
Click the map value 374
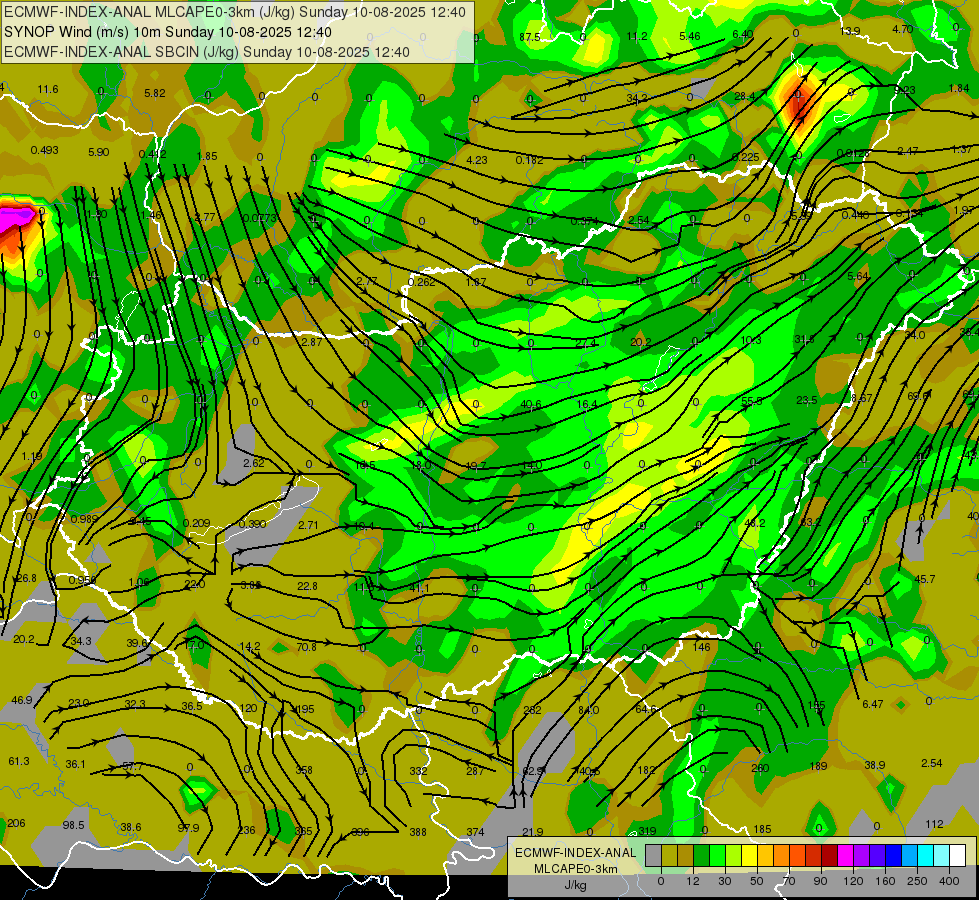[475, 832]
